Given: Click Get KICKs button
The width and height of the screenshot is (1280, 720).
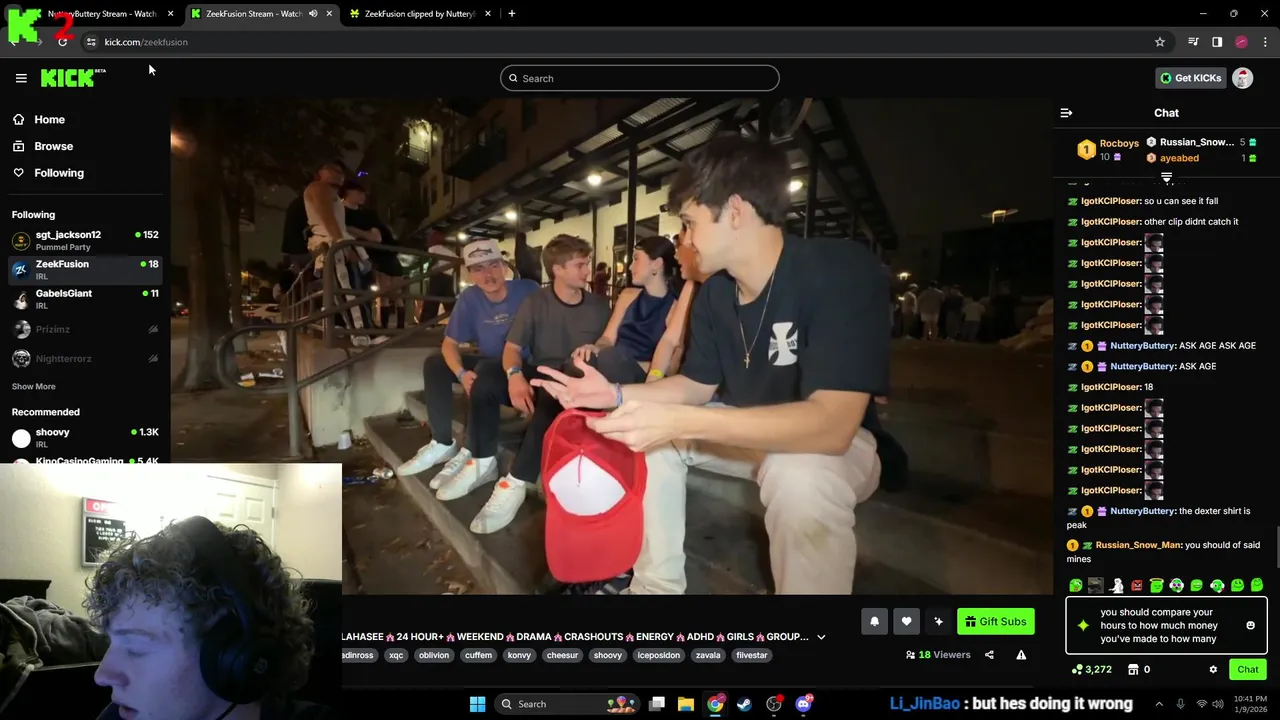Looking at the screenshot, I should [x=1190, y=78].
